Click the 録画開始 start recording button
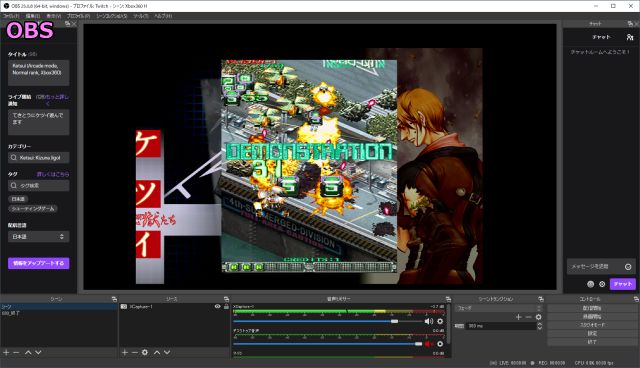Image resolution: width=640 pixels, height=368 pixels. (x=592, y=317)
